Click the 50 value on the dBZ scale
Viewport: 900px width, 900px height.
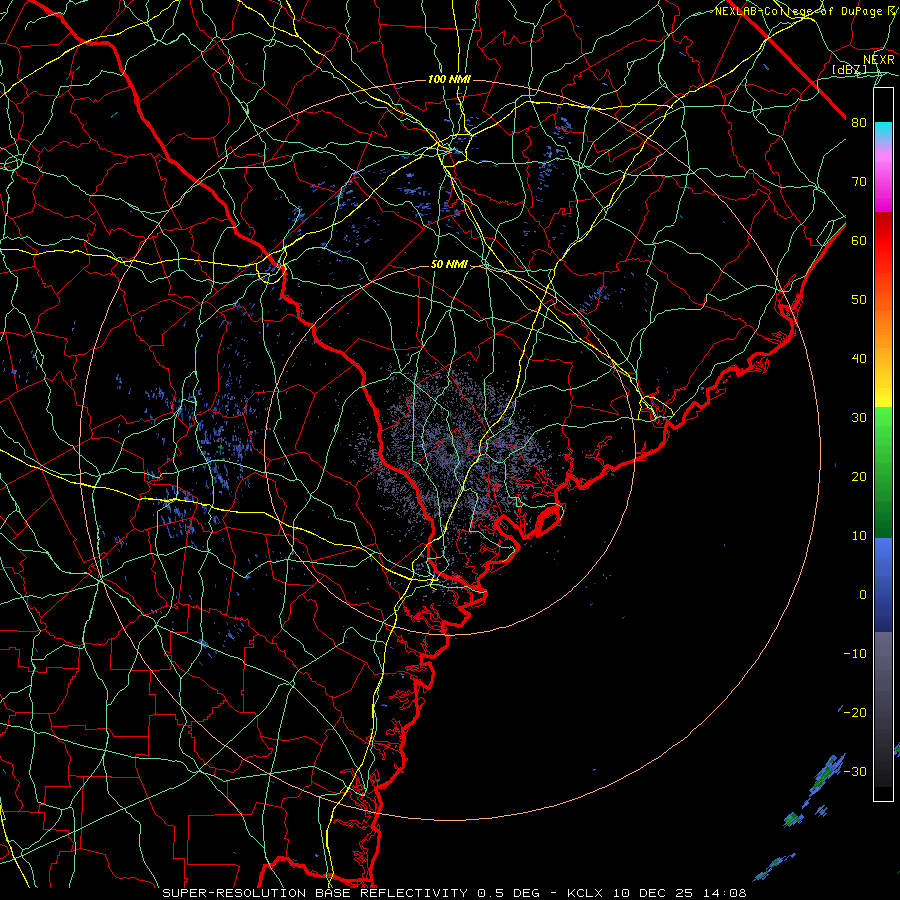tap(859, 300)
